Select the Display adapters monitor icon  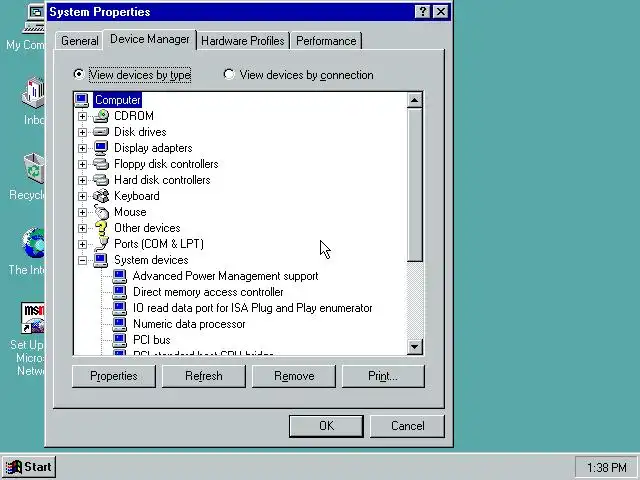coord(101,148)
